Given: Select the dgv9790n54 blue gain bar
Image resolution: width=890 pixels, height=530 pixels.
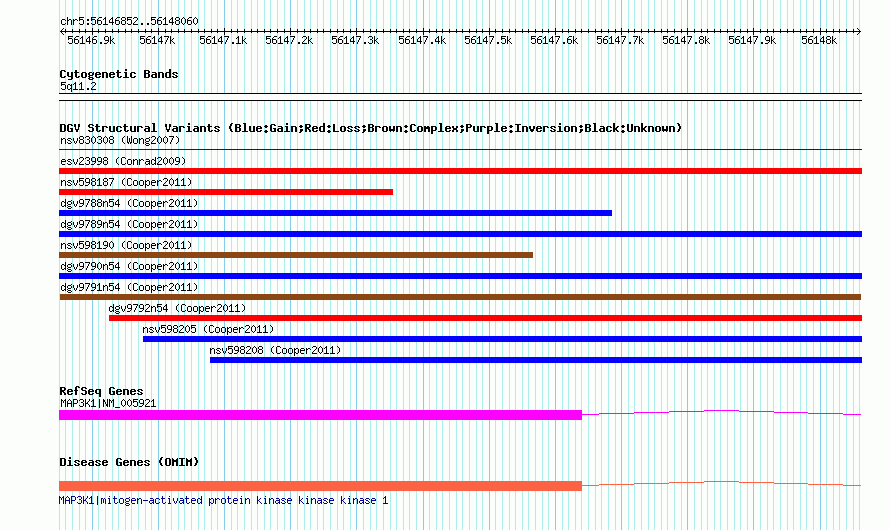Looking at the screenshot, I should pyautogui.click(x=460, y=276).
